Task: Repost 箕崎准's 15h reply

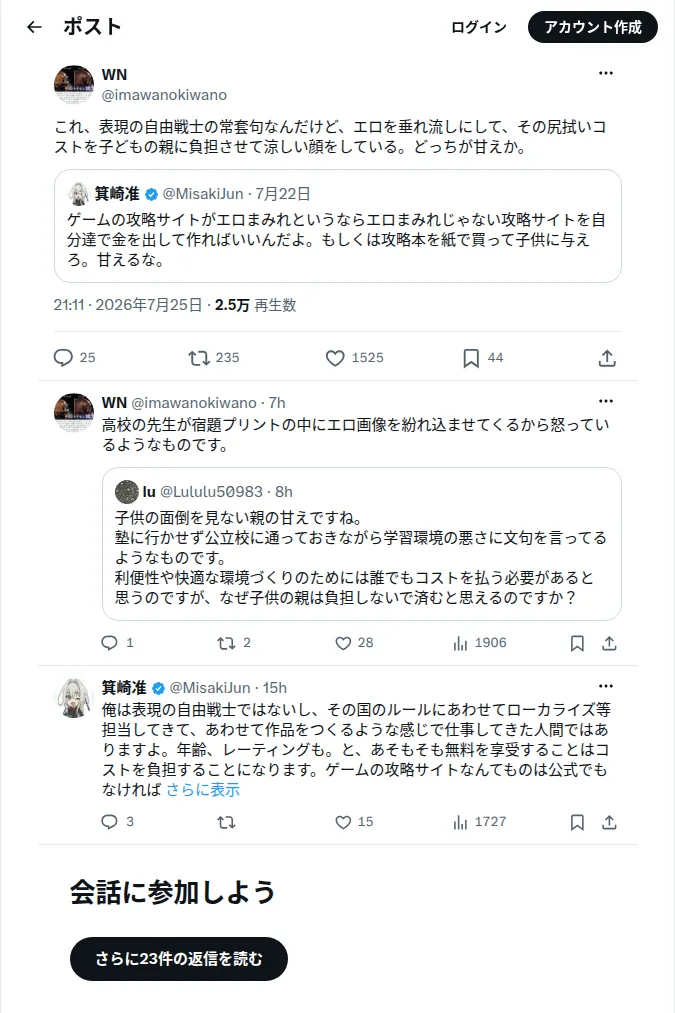Action: coord(226,822)
